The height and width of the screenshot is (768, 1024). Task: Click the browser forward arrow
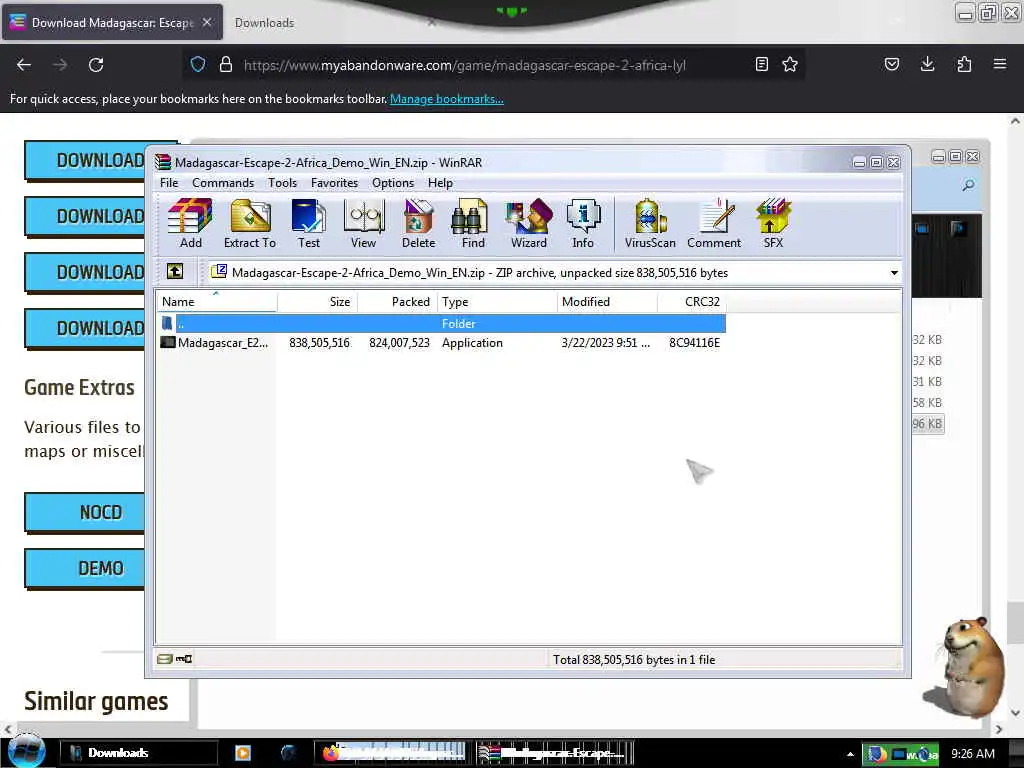[x=60, y=65]
